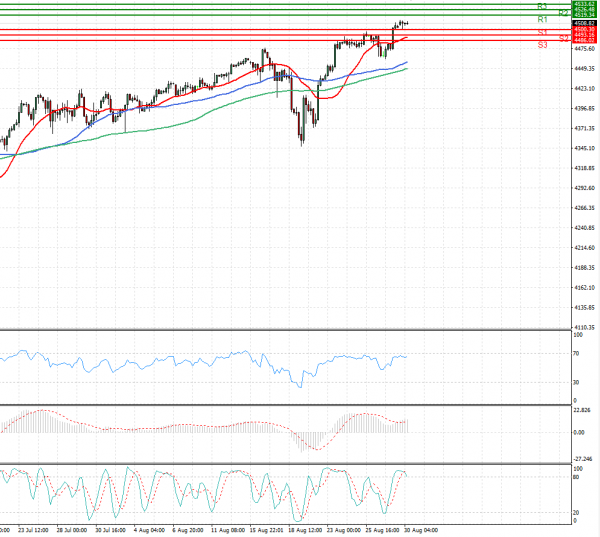Click the stochastic 80 level label
The image size is (600, 537).
coord(576,477)
